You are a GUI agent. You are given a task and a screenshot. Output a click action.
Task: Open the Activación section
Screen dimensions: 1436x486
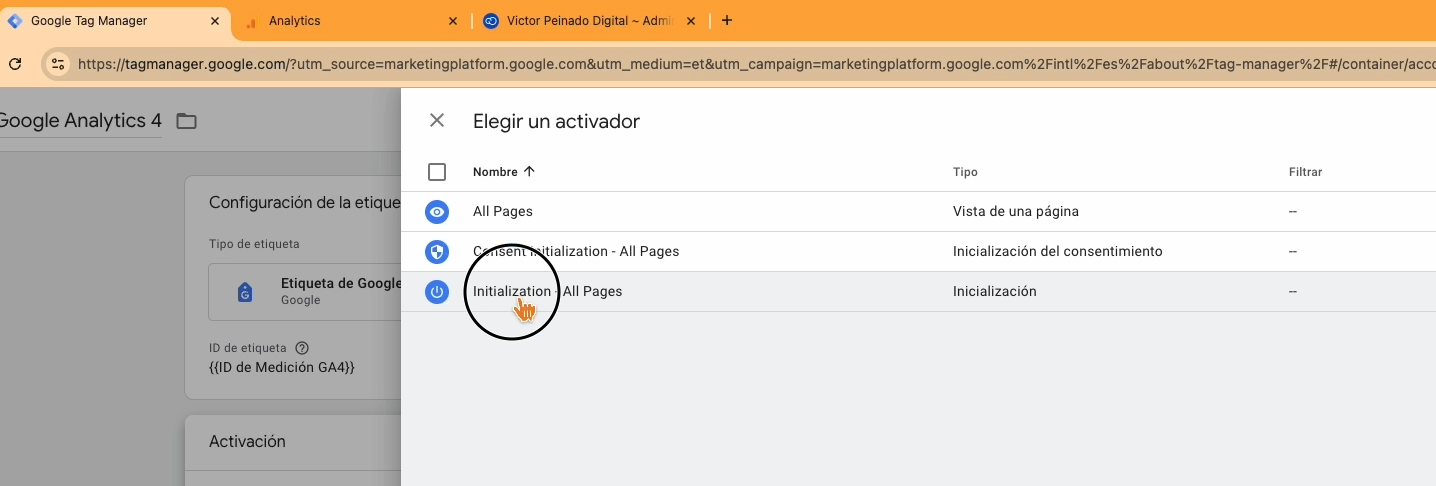247,441
